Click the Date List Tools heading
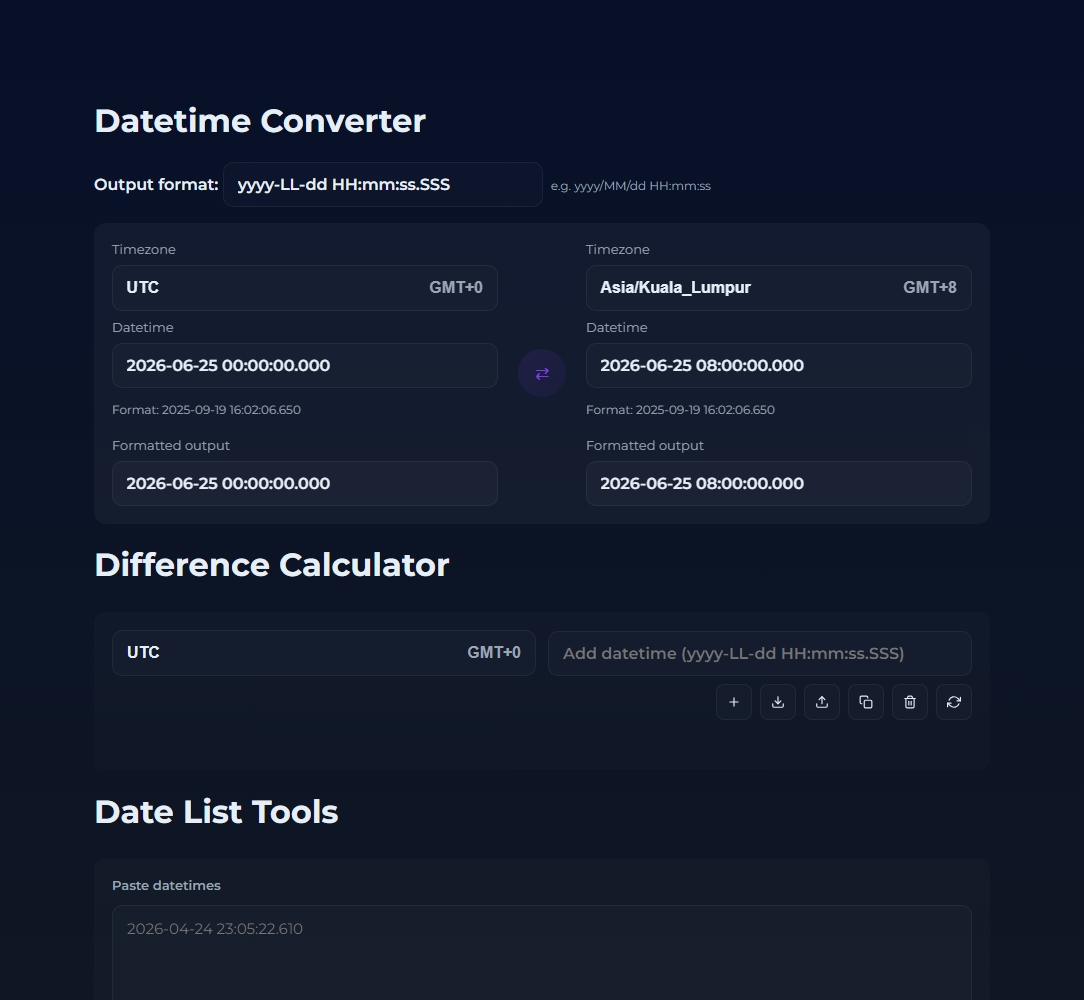1084x1000 pixels. 216,812
